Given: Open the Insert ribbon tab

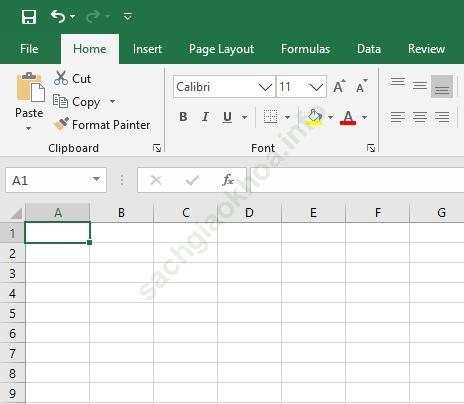Looking at the screenshot, I should (147, 49).
